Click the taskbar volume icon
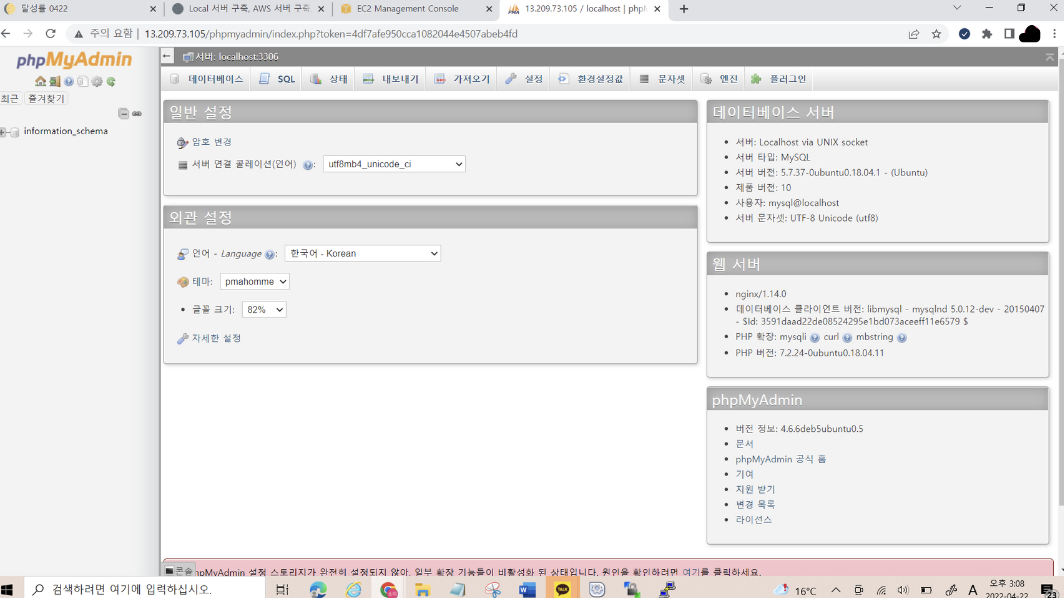 902,590
